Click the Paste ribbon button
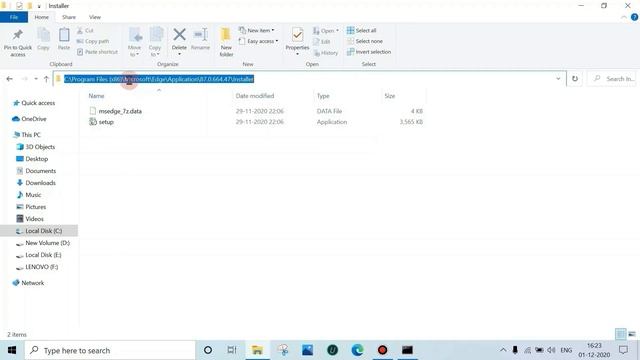 [x=64, y=39]
